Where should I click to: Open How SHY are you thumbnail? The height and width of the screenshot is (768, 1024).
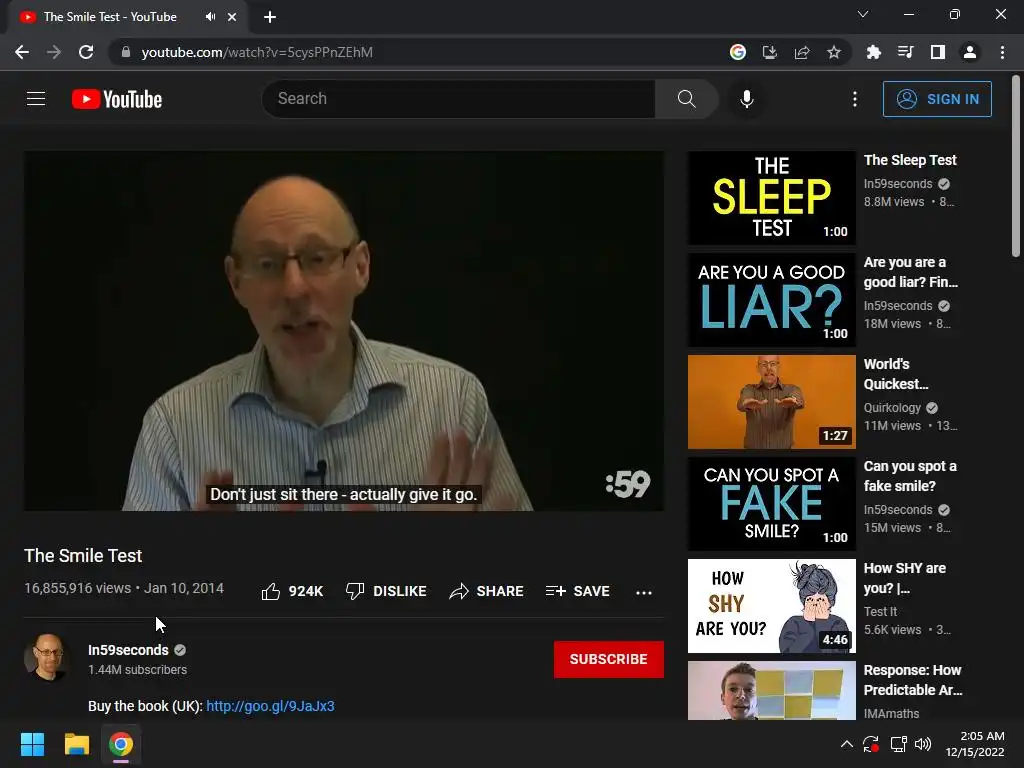pos(771,605)
